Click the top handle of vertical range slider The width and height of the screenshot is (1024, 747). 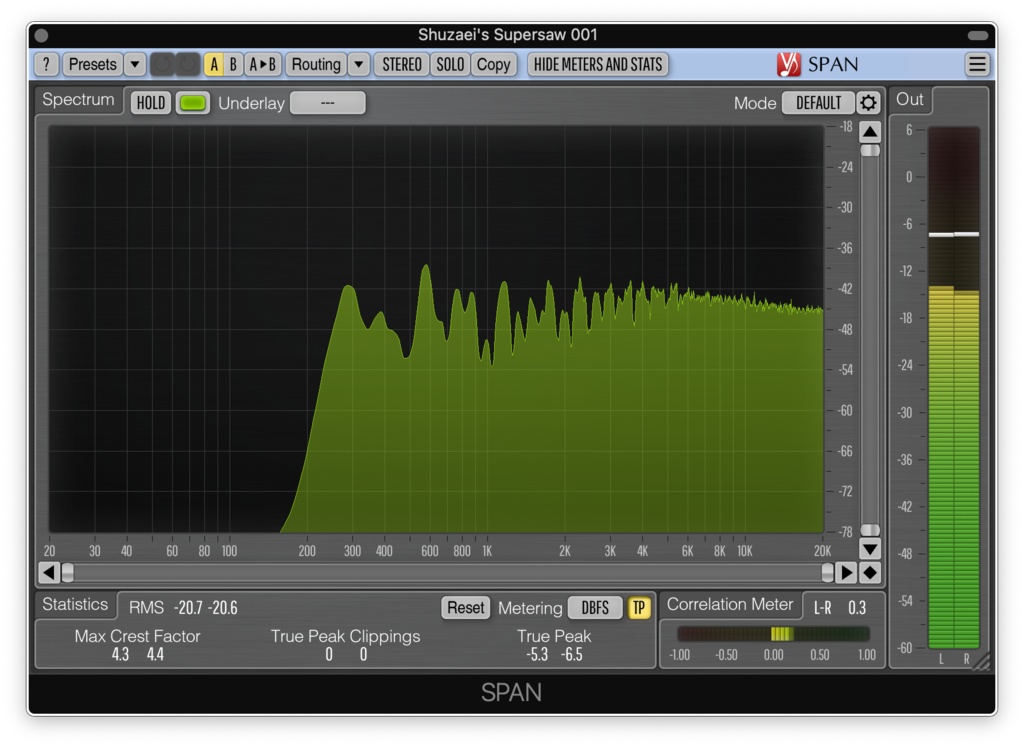870,151
